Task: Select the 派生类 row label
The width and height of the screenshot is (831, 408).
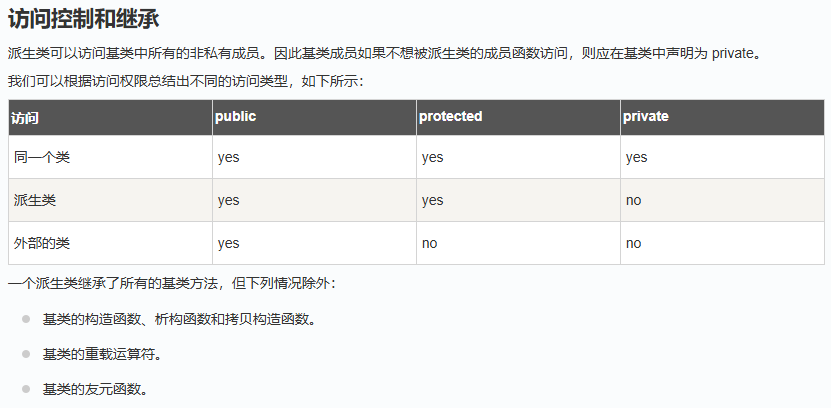Action: pyautogui.click(x=35, y=200)
